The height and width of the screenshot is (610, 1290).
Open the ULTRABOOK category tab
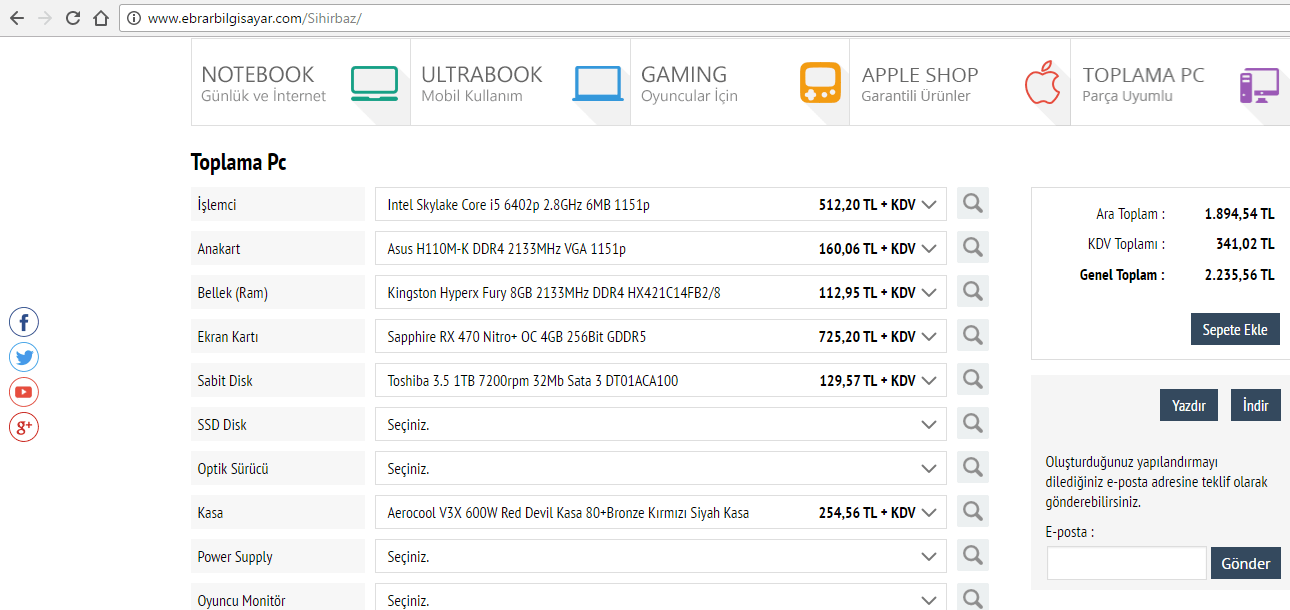(520, 83)
